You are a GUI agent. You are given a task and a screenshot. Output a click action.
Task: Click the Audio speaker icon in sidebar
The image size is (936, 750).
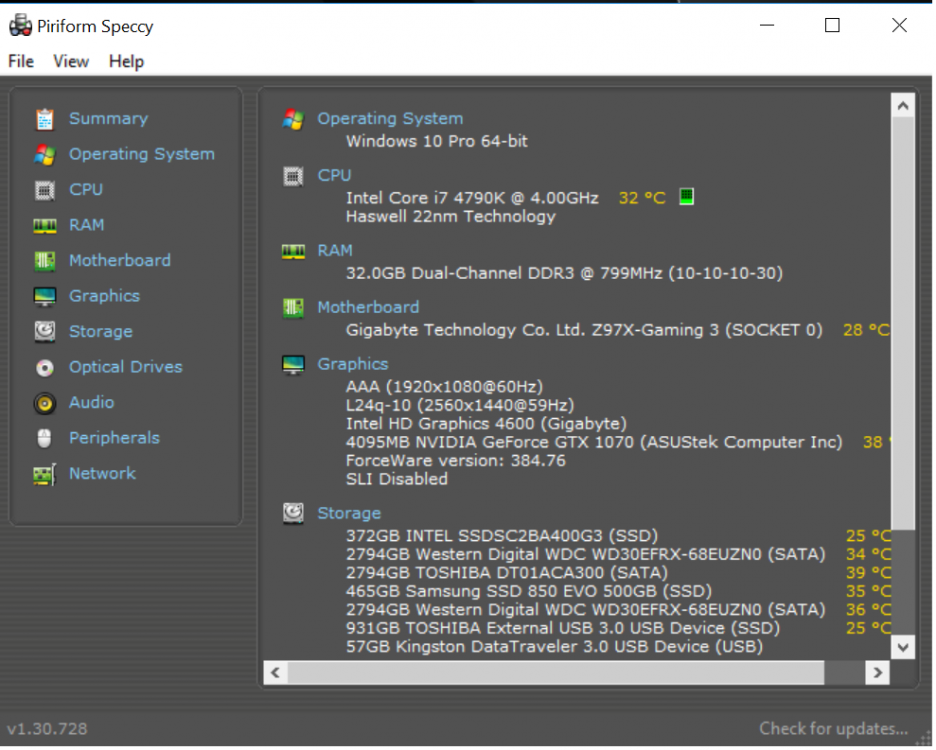45,404
